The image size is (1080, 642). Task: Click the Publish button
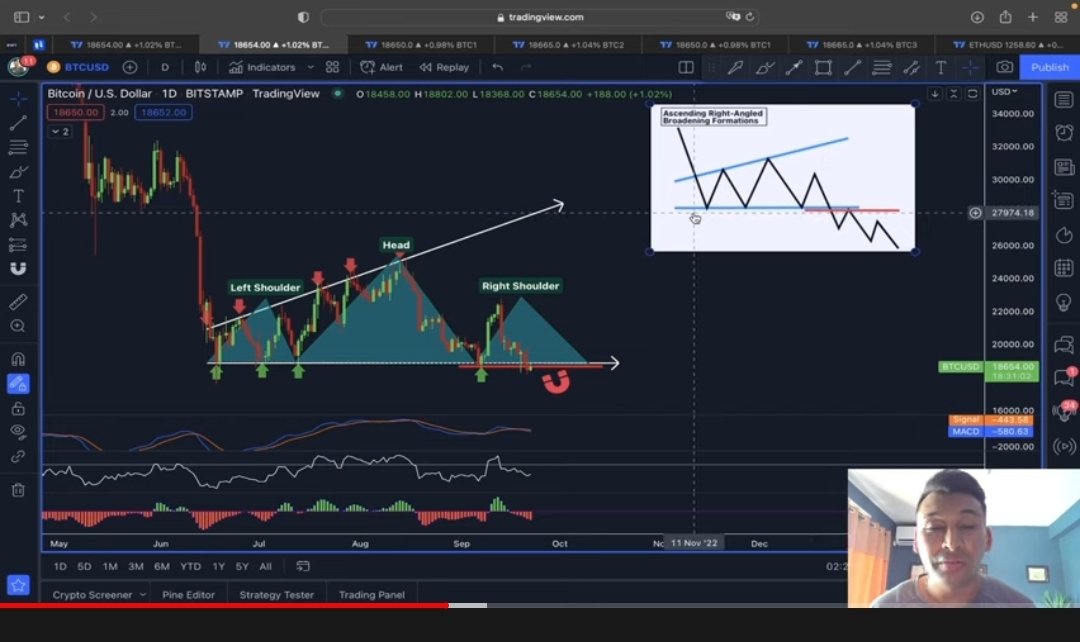coord(1050,67)
